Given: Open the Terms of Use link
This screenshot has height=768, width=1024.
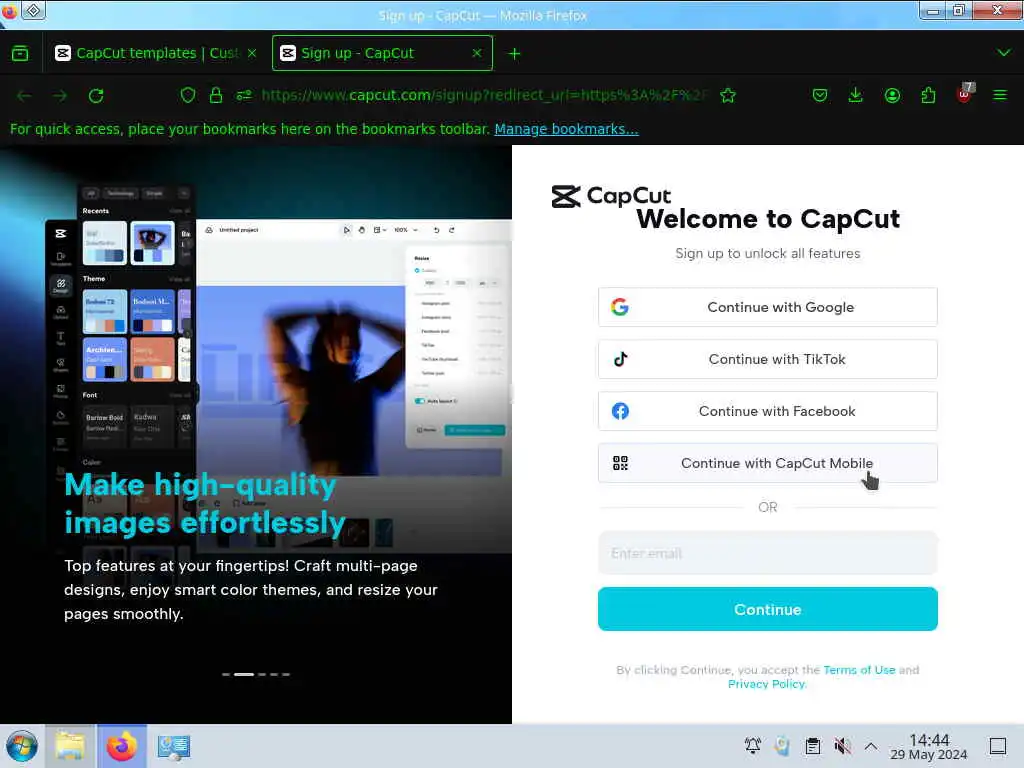Looking at the screenshot, I should pos(859,670).
